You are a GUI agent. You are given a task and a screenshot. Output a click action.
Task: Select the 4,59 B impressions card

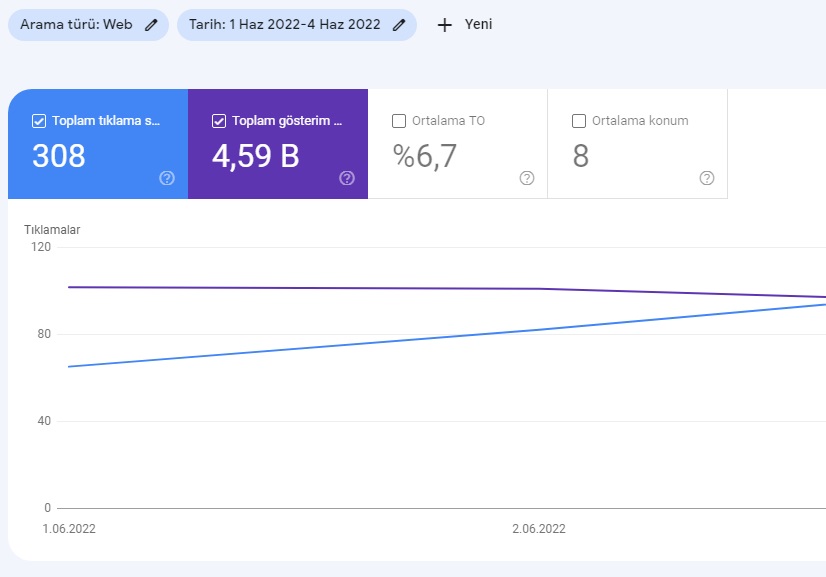pos(278,144)
